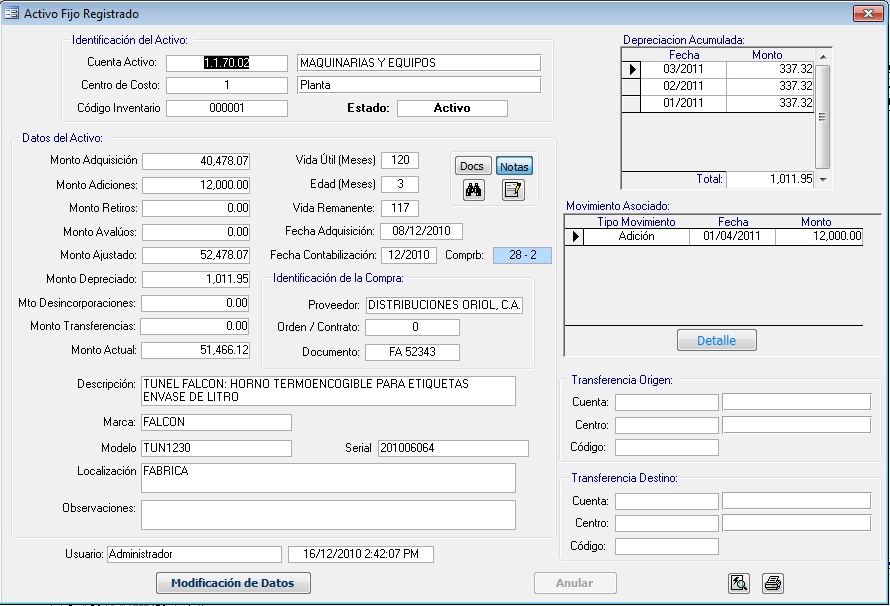Click the printer icon at bottom right
The width and height of the screenshot is (890, 606).
(x=772, y=583)
